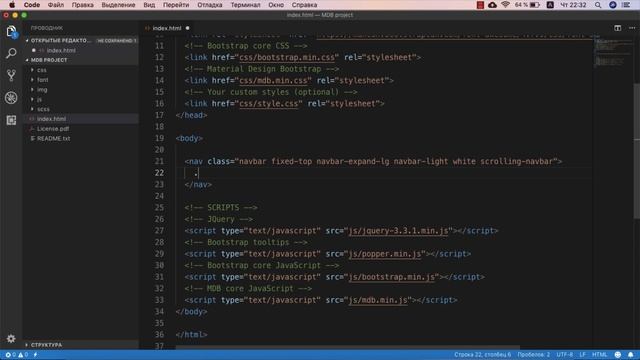Open notifications bell in status bar
This screenshot has width=640, height=360.
[631, 355]
